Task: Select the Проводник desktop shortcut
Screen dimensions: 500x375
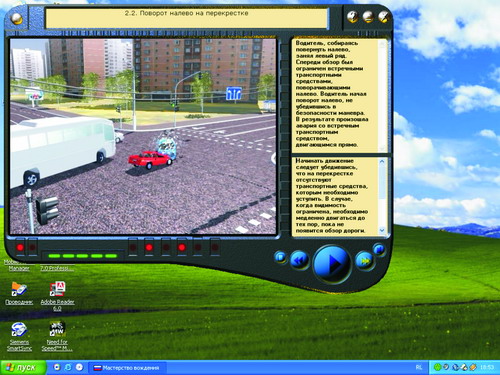Action: coord(19,293)
